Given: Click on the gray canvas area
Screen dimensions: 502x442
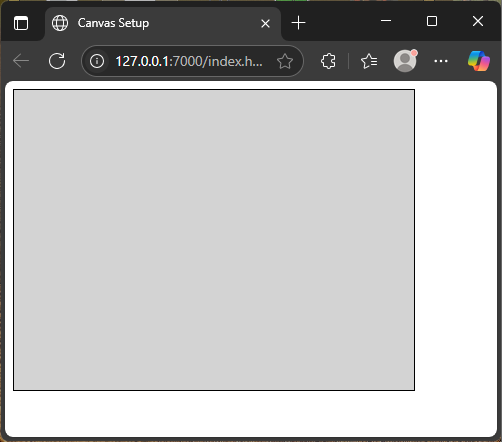Looking at the screenshot, I should tap(214, 240).
